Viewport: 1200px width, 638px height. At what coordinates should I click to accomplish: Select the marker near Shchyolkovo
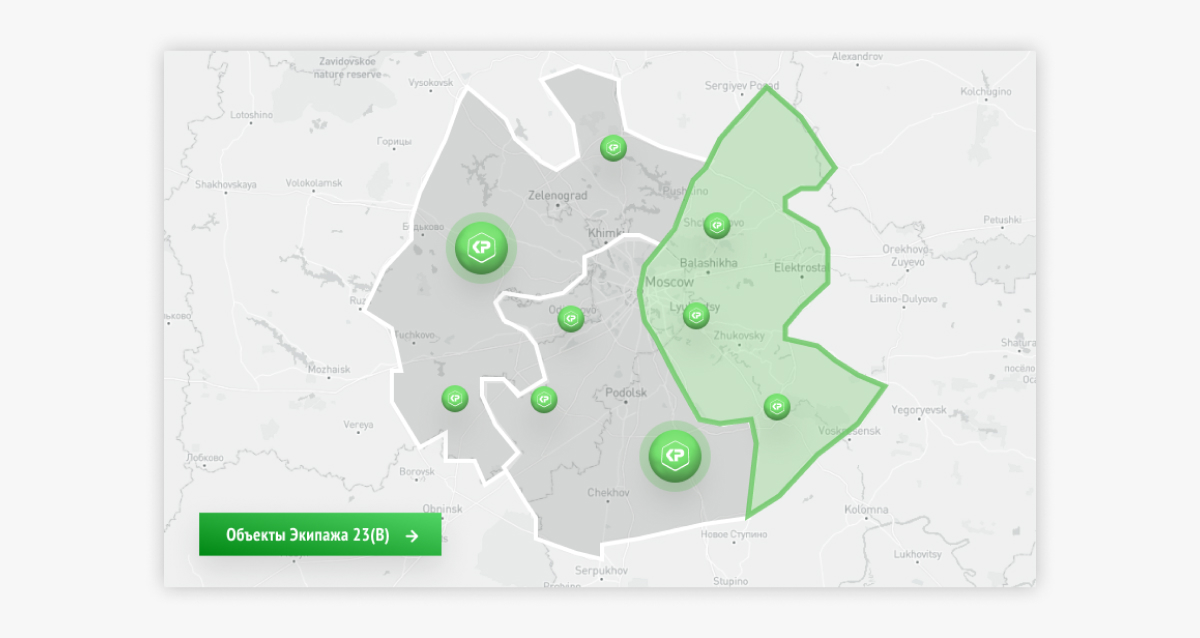(x=716, y=225)
